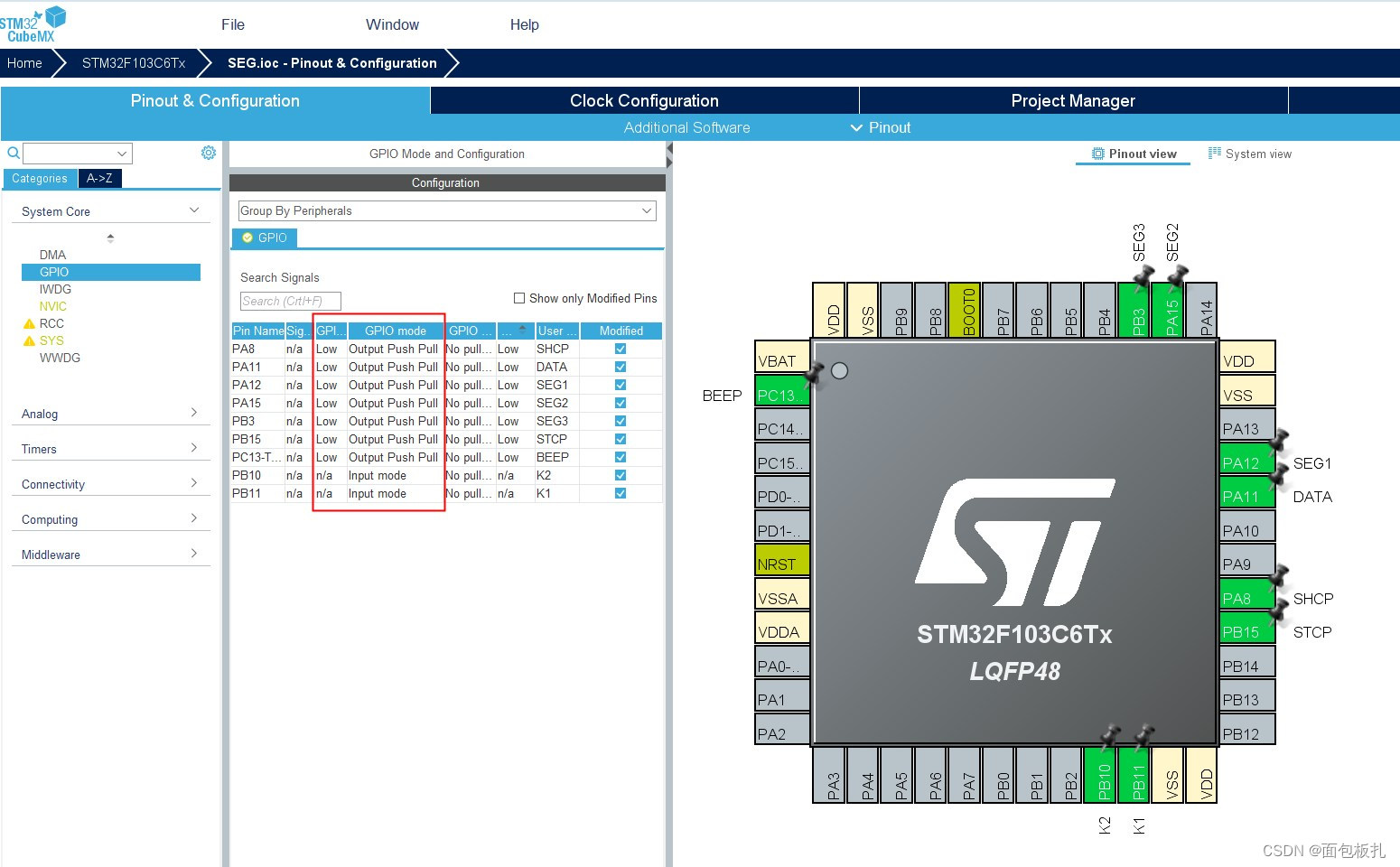Select pin PB11 labeled K1 on chip
This screenshot has height=867, width=1400.
tap(1134, 775)
